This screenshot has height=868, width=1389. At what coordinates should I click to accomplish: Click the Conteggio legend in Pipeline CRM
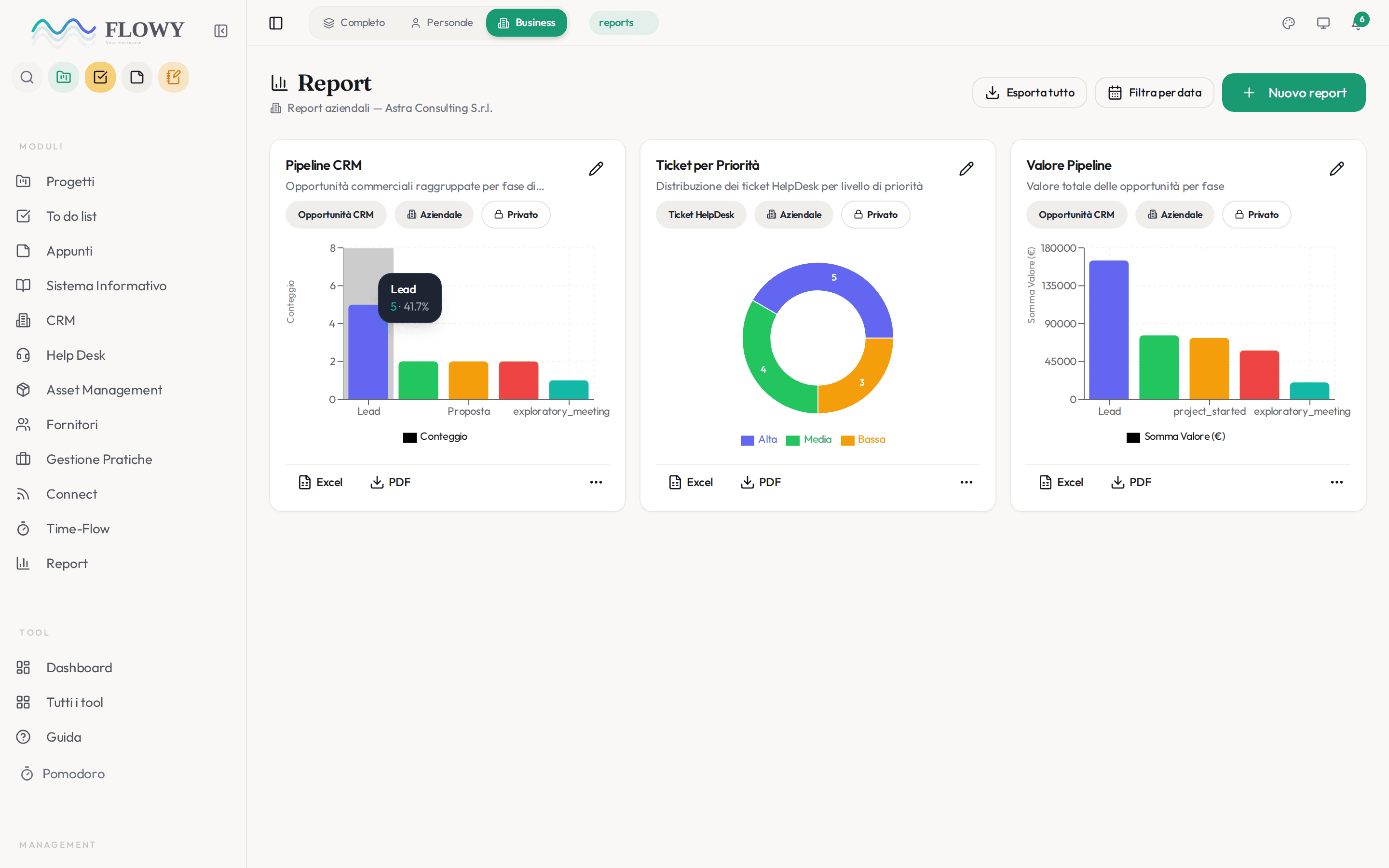(x=435, y=437)
